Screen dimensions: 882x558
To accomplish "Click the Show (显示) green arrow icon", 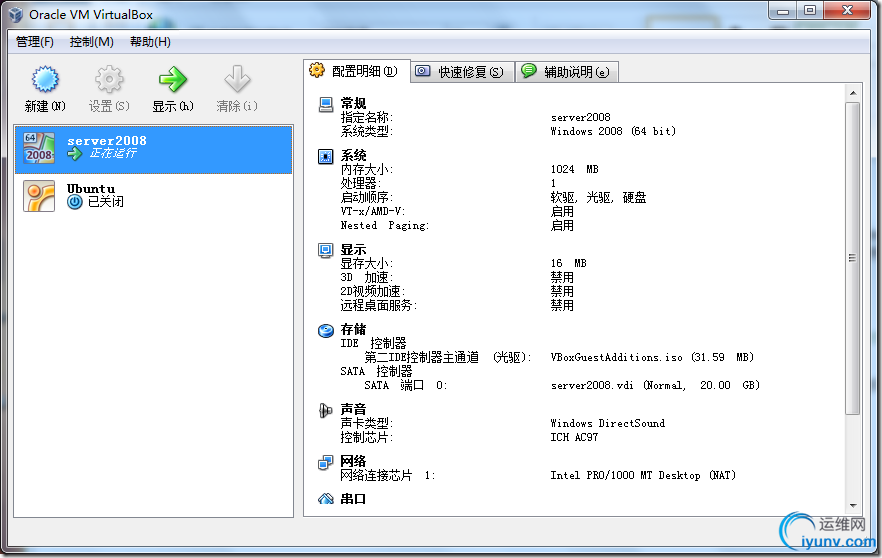I will click(173, 79).
